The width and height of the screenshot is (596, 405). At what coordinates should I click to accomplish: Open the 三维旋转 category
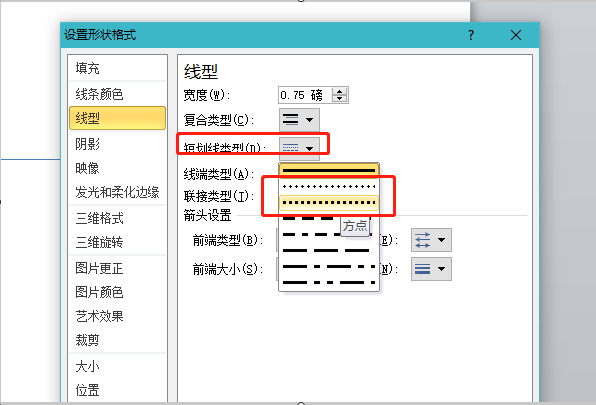[x=117, y=242]
